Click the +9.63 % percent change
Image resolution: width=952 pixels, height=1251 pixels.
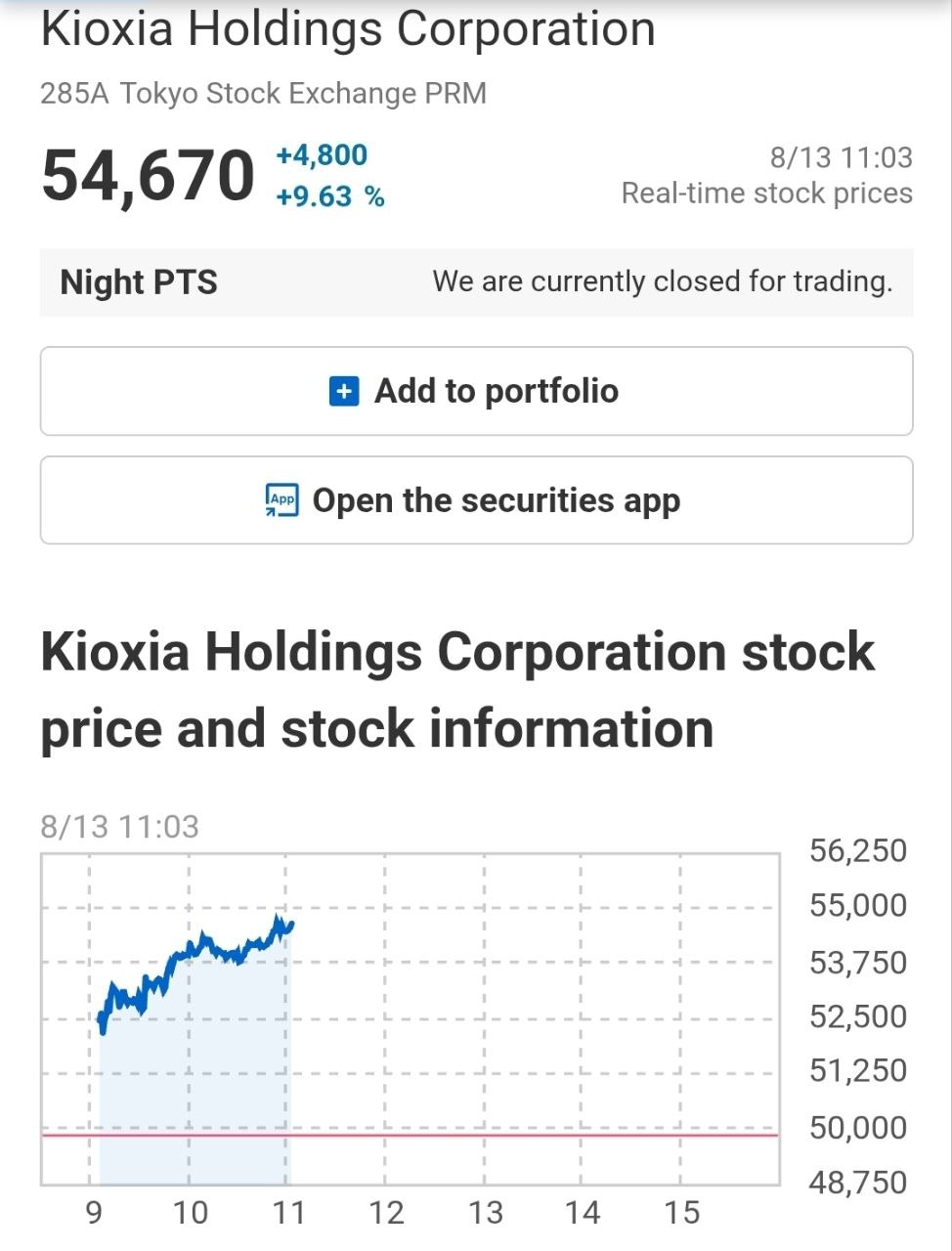[x=330, y=196]
